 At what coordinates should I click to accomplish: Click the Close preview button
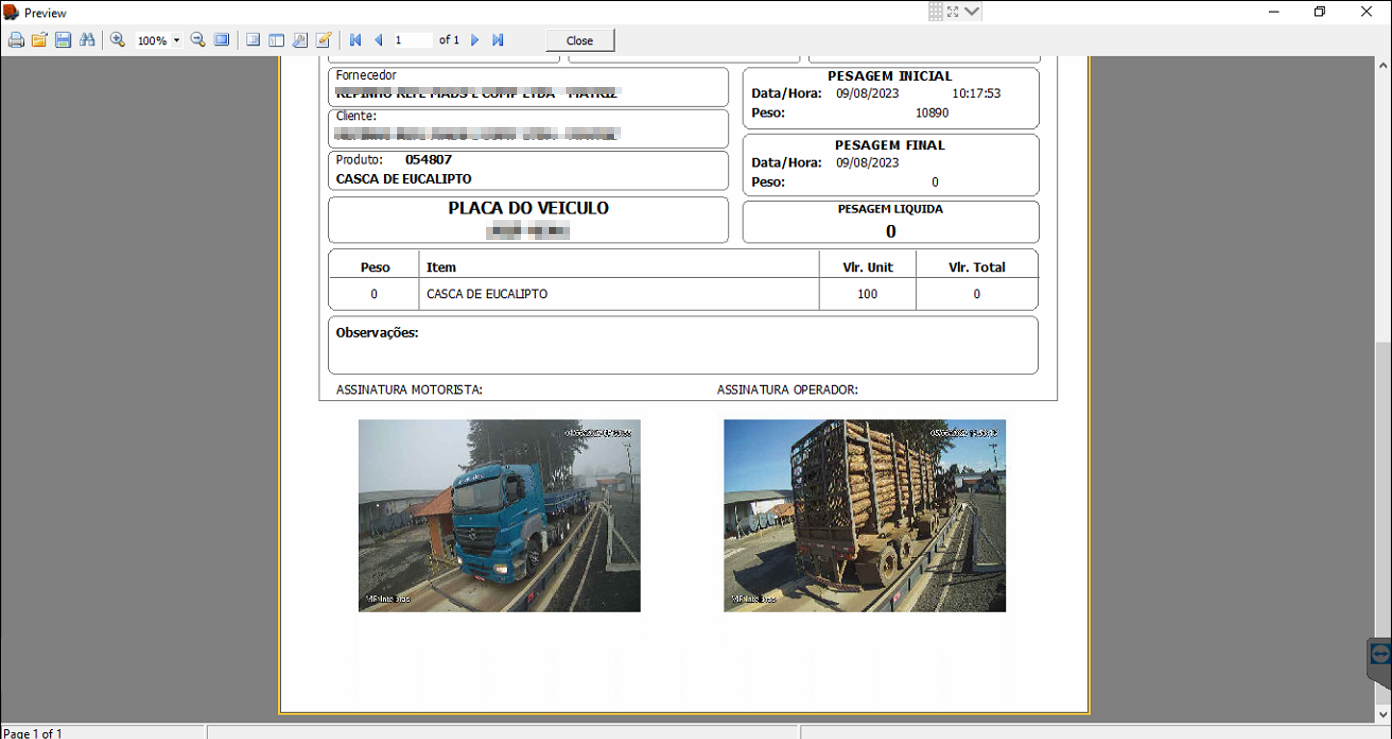point(580,41)
